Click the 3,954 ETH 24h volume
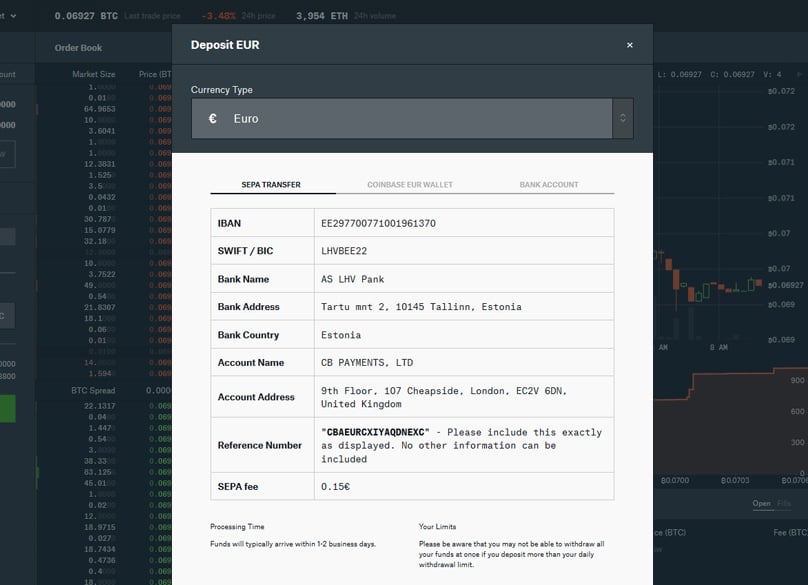The image size is (808, 585). click(x=322, y=16)
